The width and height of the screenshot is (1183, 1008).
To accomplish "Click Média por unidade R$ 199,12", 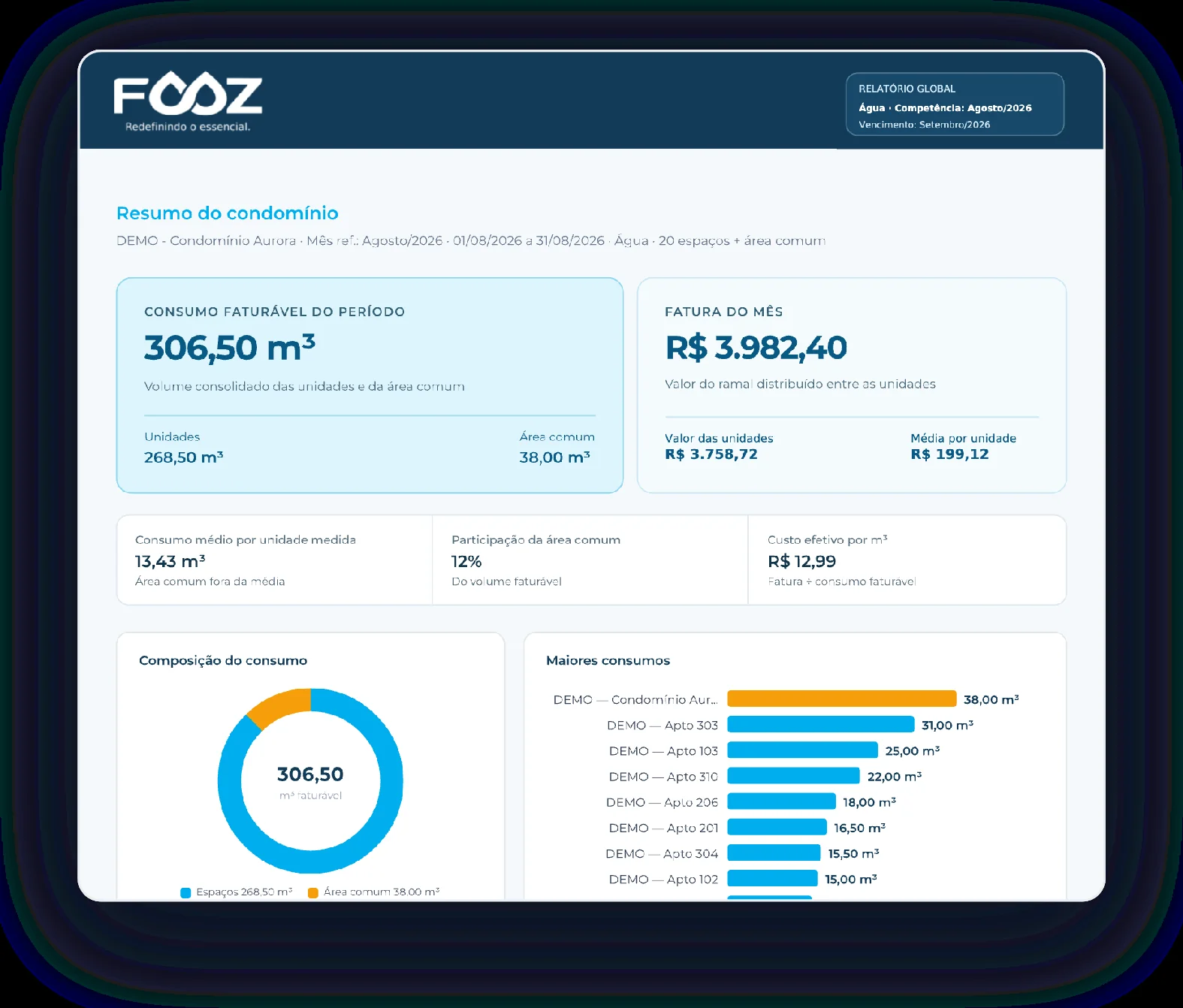I will 949,454.
